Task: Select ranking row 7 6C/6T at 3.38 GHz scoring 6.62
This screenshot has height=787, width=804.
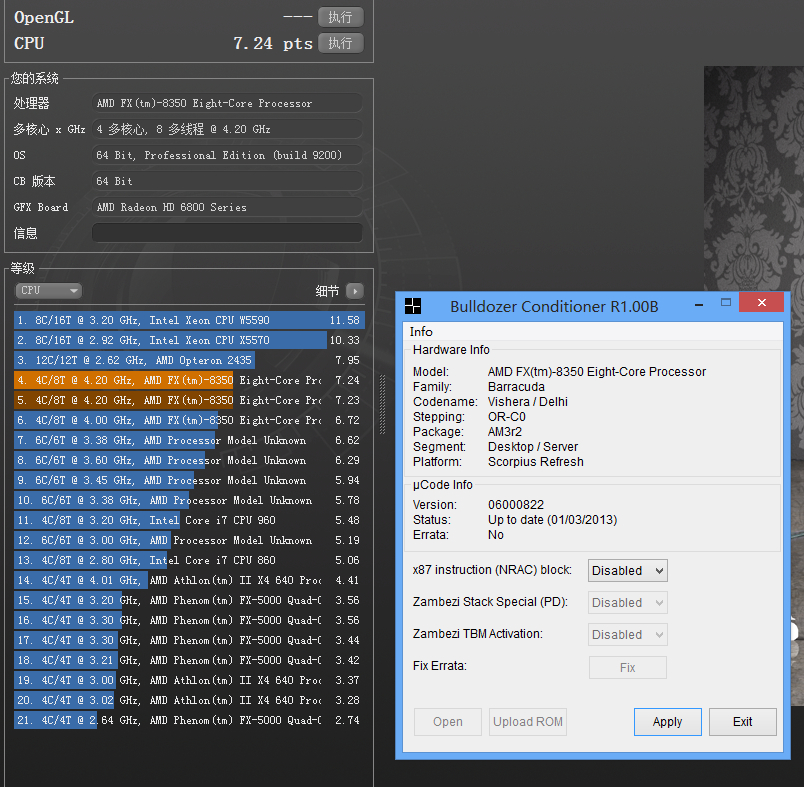Action: [x=189, y=440]
